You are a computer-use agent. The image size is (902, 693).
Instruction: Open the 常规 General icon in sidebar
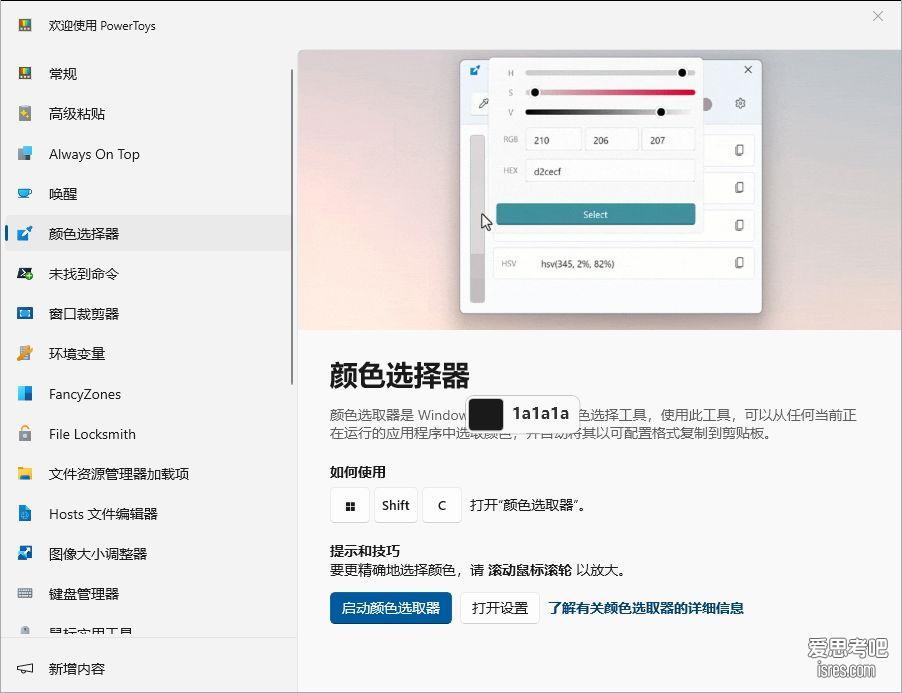click(x=25, y=73)
